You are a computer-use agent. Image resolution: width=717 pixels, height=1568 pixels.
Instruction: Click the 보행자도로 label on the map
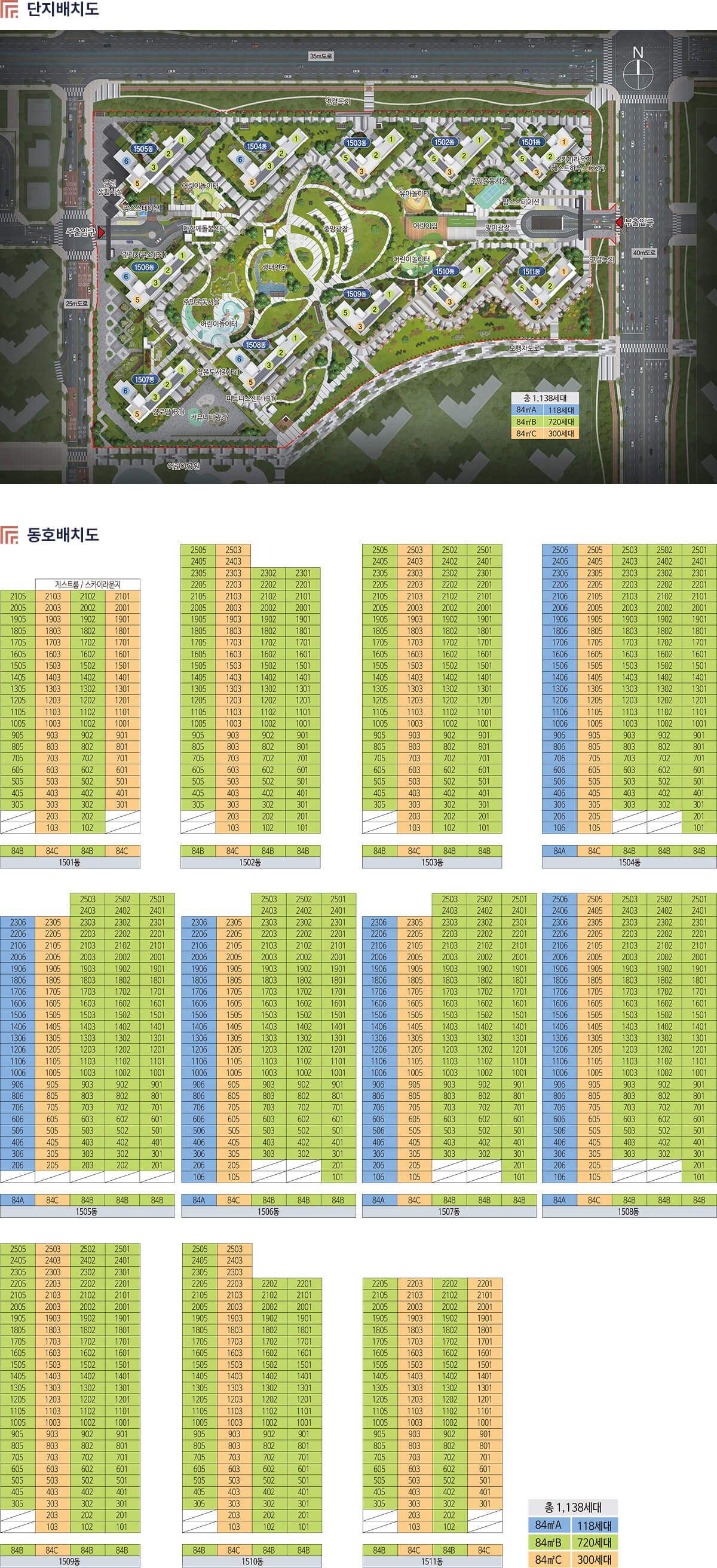pos(523,349)
